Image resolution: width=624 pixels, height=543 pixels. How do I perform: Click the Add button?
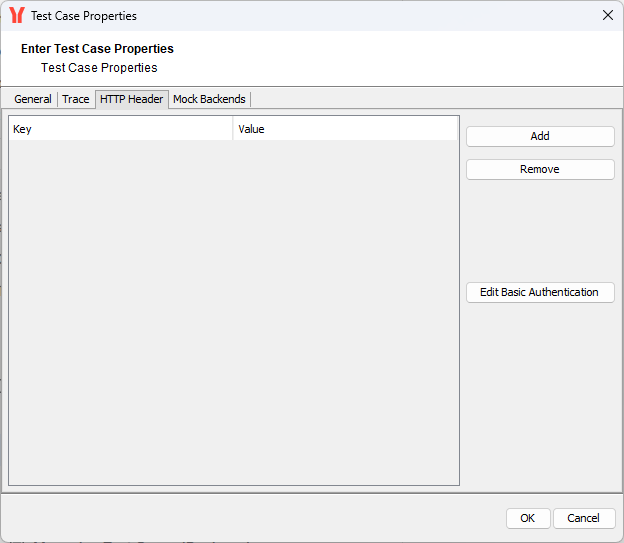pos(540,136)
